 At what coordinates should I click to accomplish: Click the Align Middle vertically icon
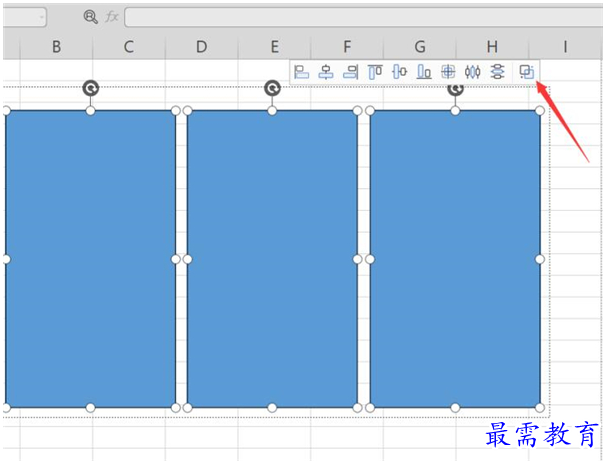399,72
